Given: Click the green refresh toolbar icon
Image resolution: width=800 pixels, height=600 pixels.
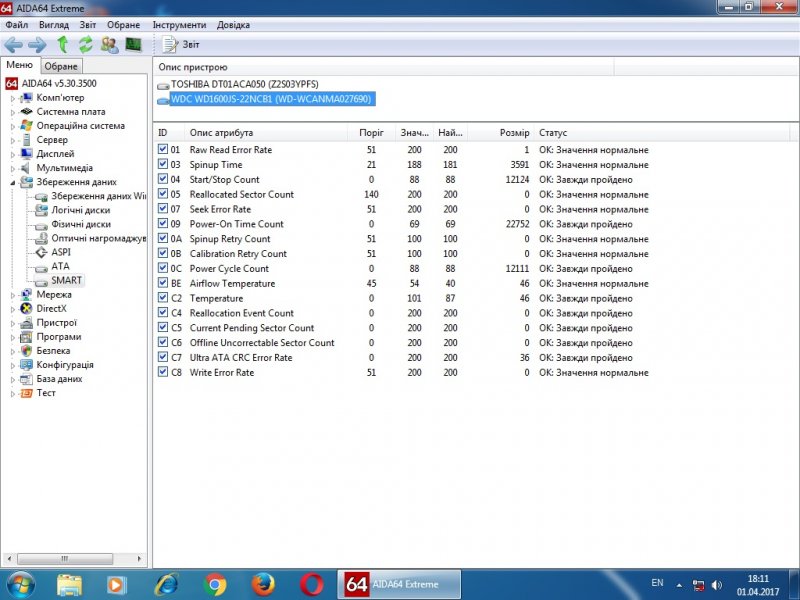Looking at the screenshot, I should [85, 44].
